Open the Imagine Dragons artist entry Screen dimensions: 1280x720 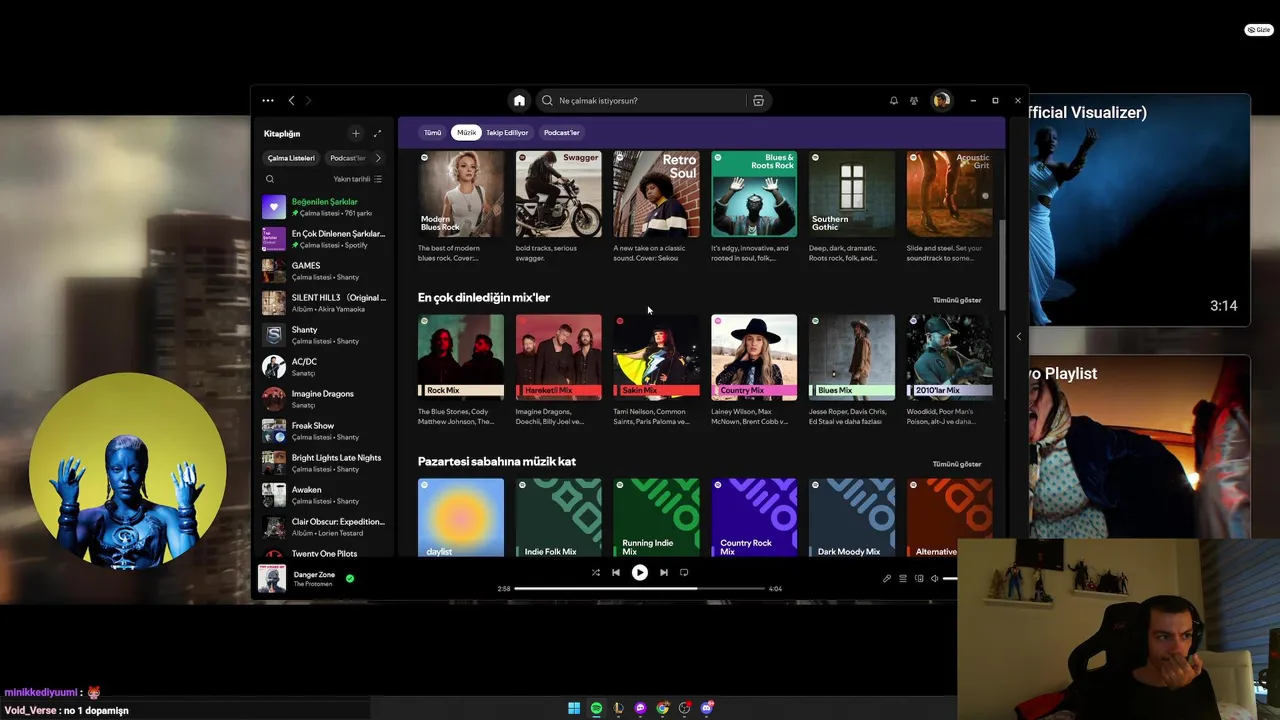(324, 399)
